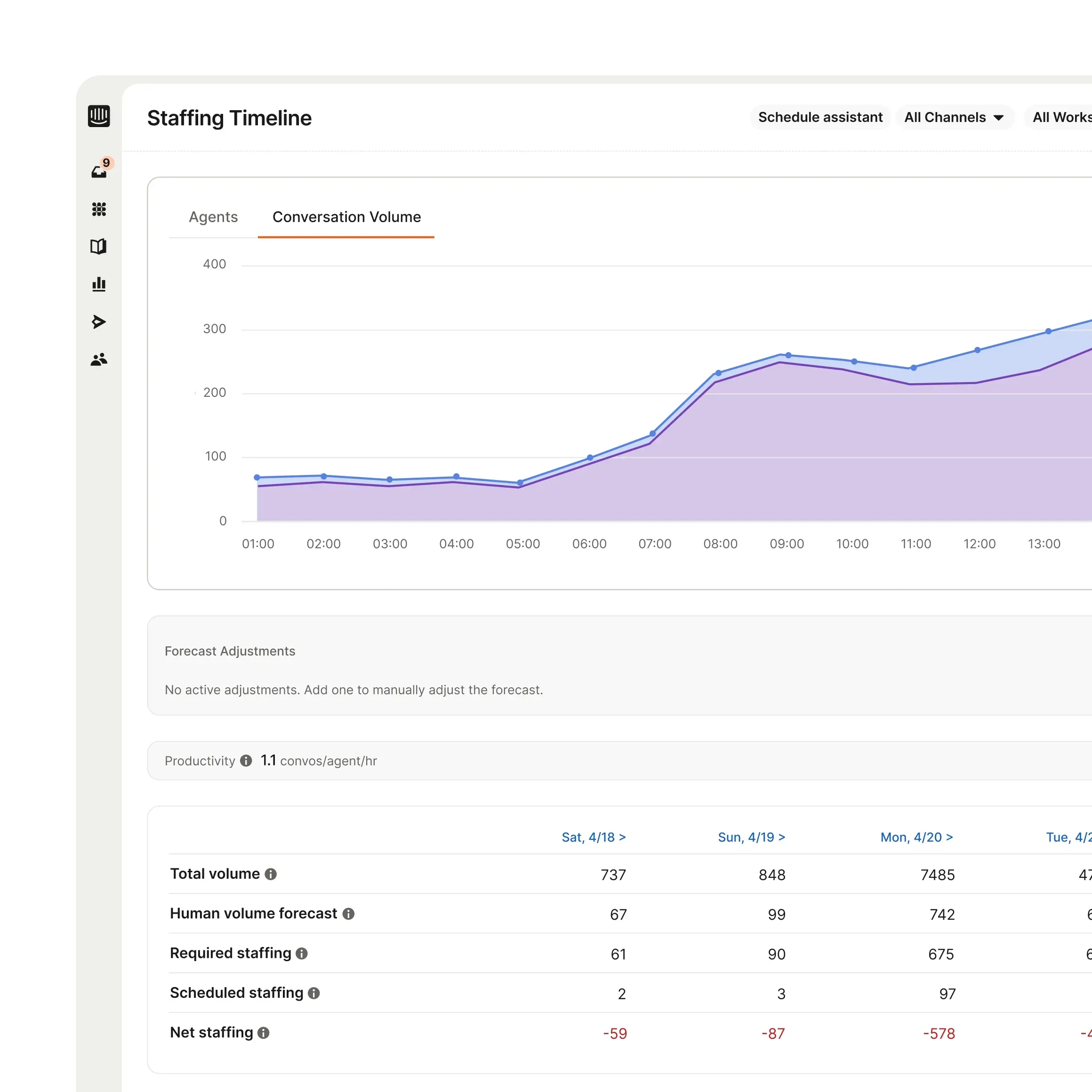1092x1092 pixels.
Task: Click the No active adjustments message
Action: pos(354,690)
